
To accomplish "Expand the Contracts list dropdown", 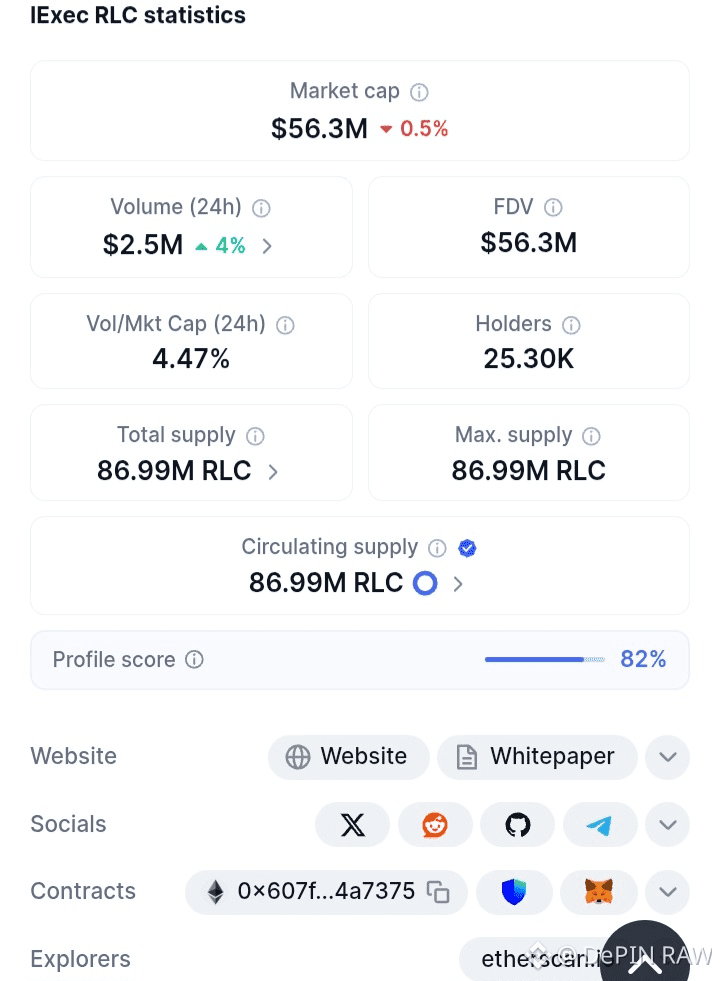I will (667, 892).
